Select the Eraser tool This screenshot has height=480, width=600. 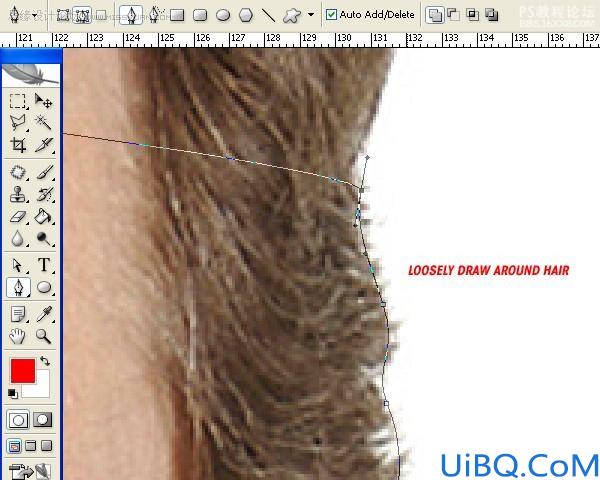18,217
